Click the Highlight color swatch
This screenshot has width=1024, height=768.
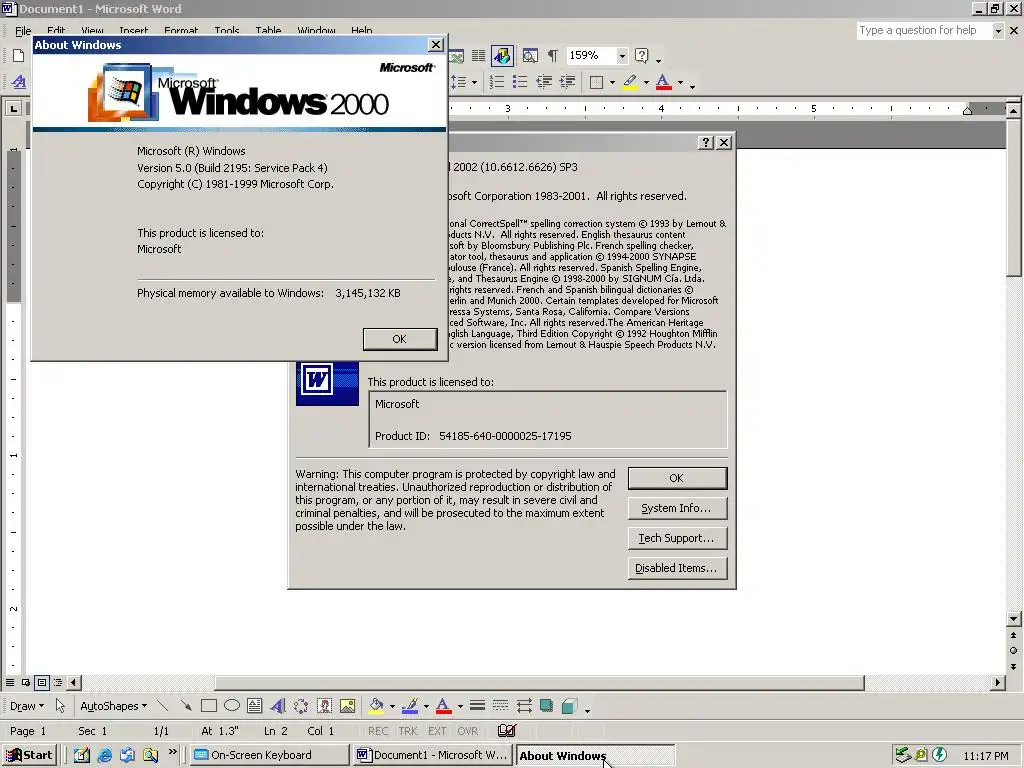[630, 82]
